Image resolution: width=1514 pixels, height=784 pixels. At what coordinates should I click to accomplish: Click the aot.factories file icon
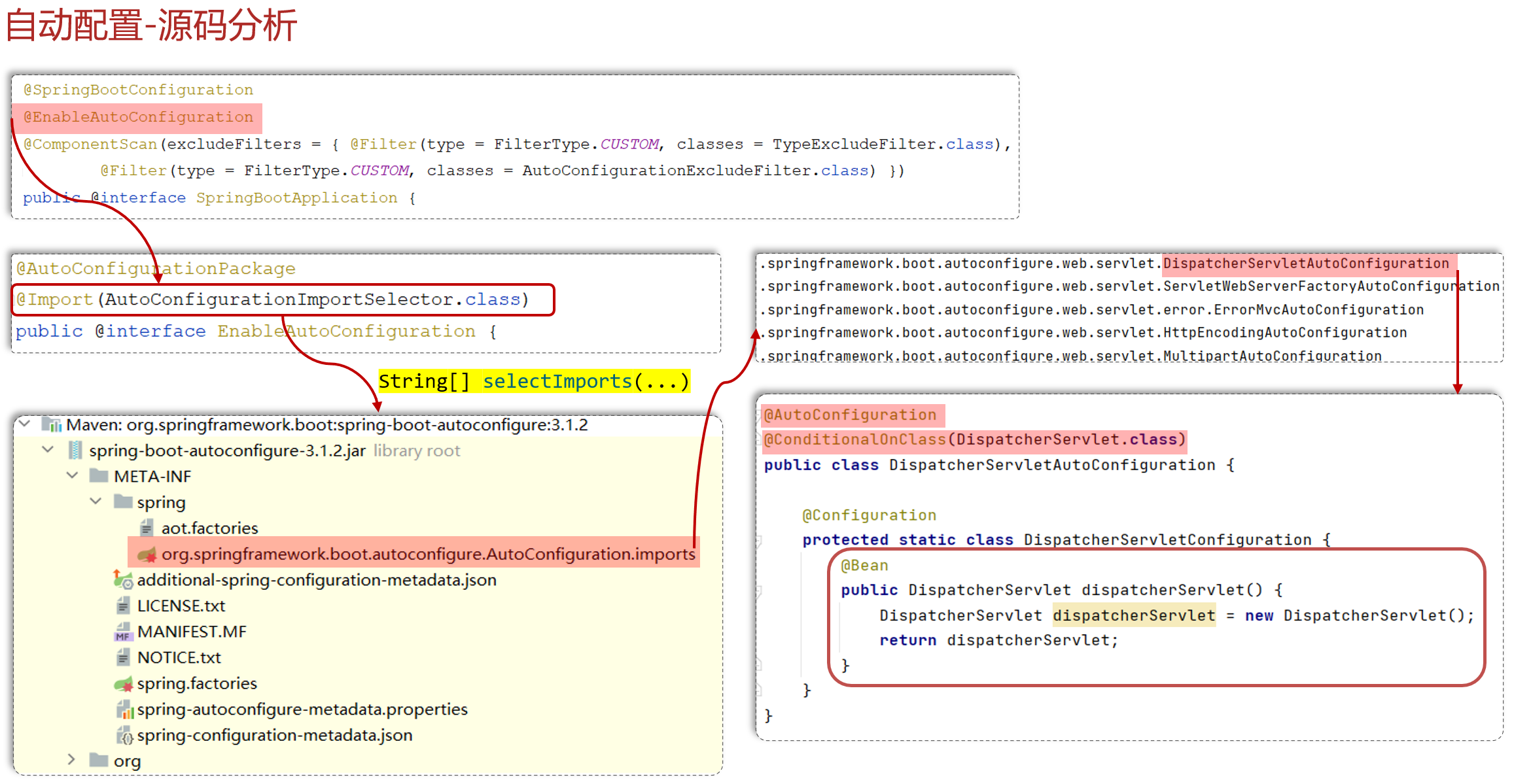(147, 528)
